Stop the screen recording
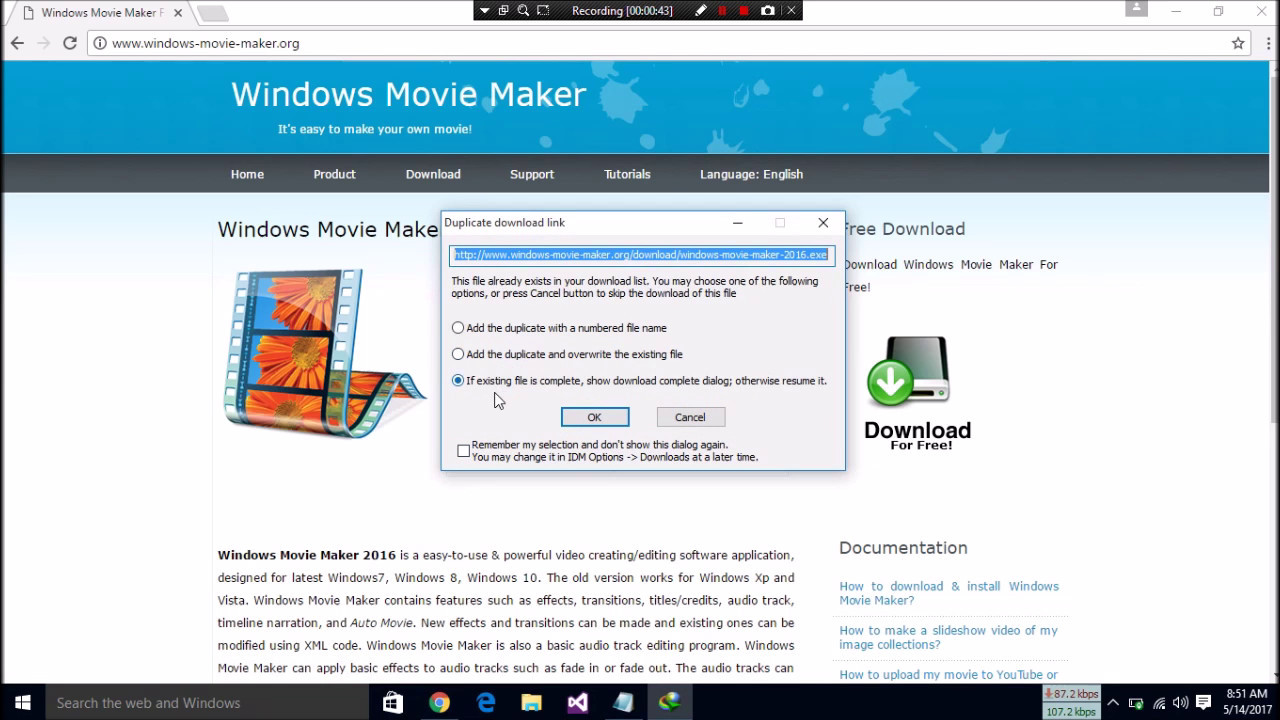 [744, 10]
